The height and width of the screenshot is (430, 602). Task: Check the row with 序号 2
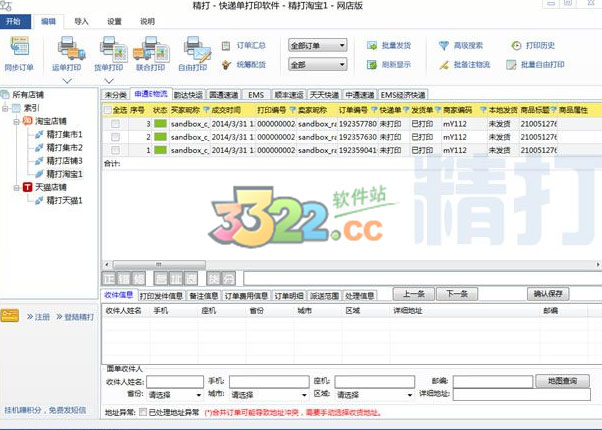(x=115, y=137)
